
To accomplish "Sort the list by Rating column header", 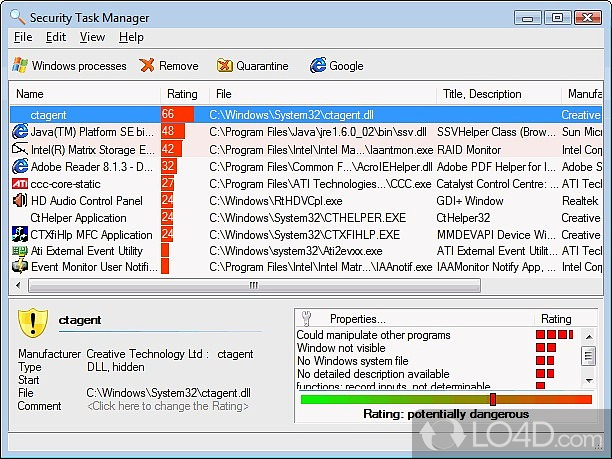I will coord(184,94).
